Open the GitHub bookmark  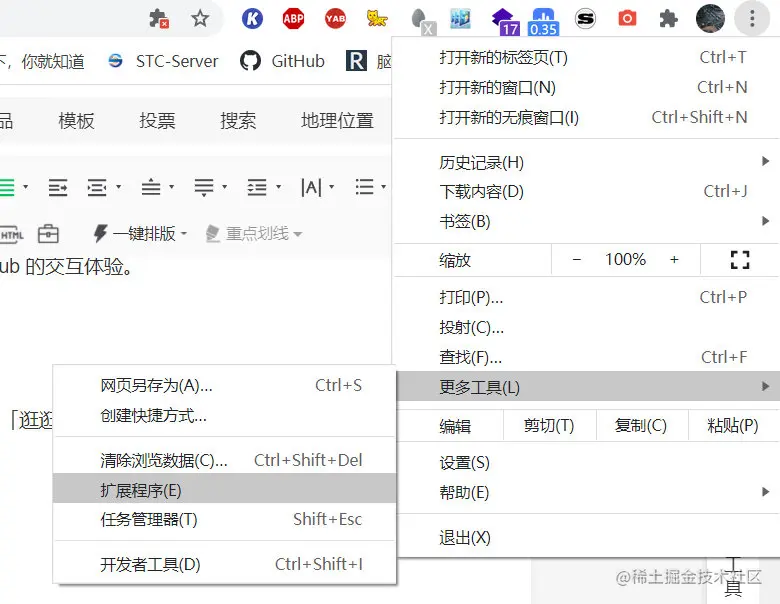tap(282, 61)
